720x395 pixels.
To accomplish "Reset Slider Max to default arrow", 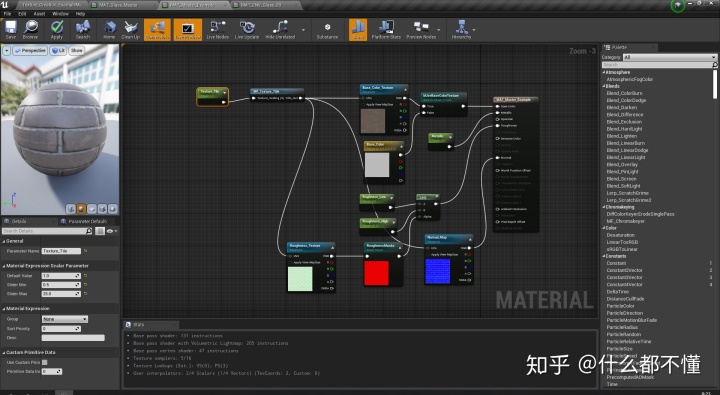I will (85, 293).
